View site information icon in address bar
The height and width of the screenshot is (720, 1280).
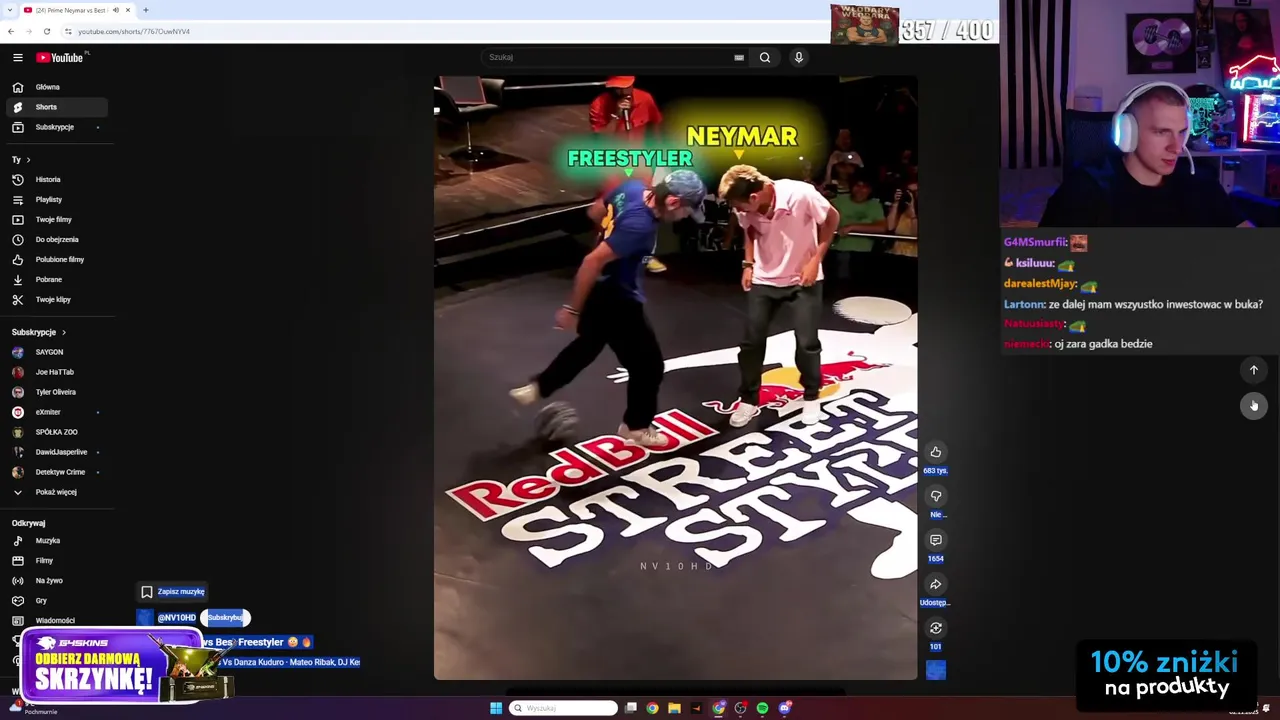pyautogui.click(x=68, y=31)
